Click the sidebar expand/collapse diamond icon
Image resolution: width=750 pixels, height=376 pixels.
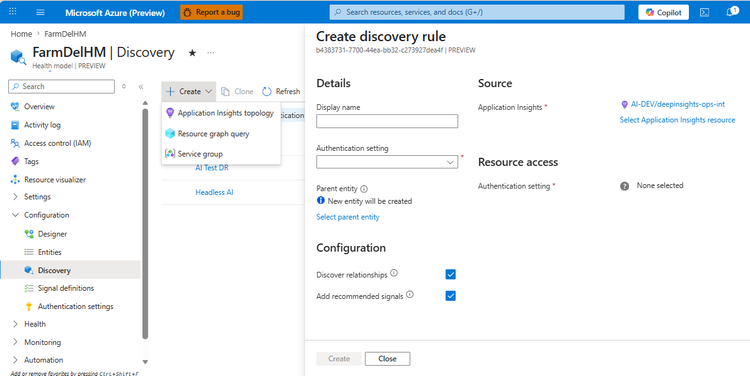click(x=124, y=87)
